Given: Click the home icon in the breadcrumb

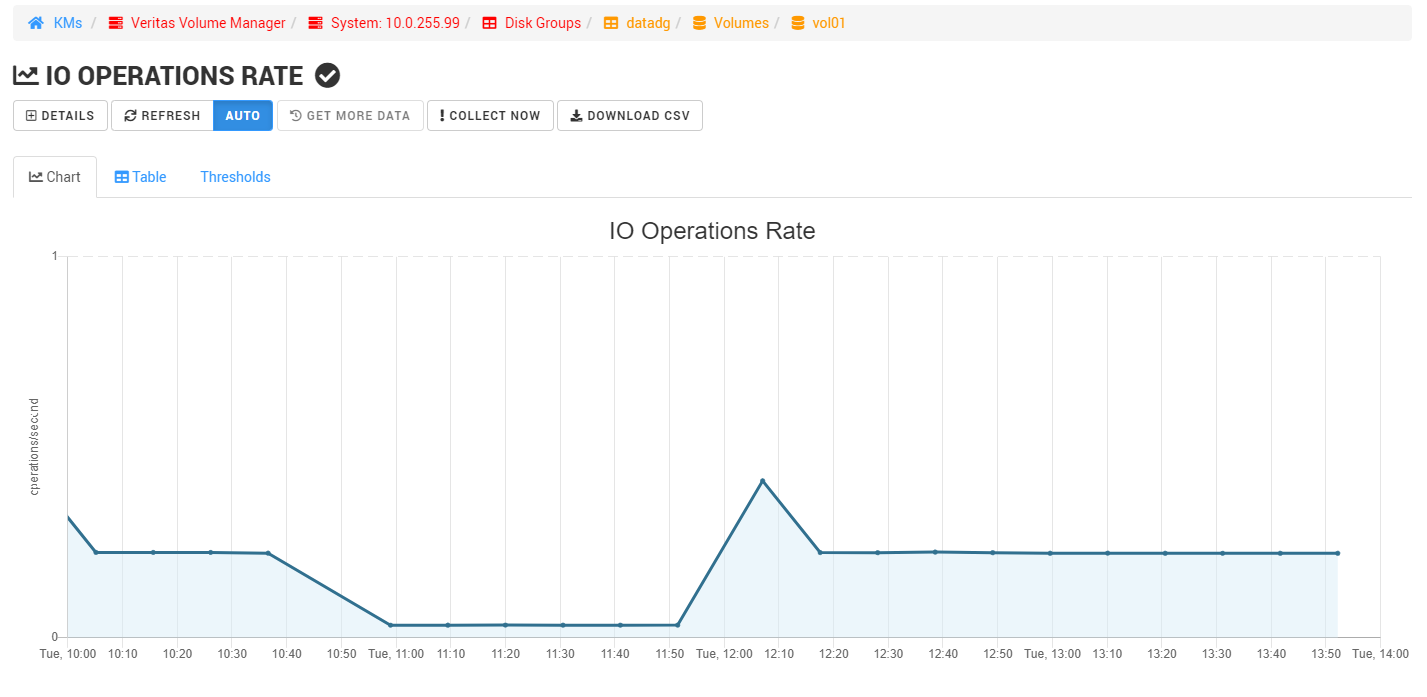Looking at the screenshot, I should coord(34,22).
